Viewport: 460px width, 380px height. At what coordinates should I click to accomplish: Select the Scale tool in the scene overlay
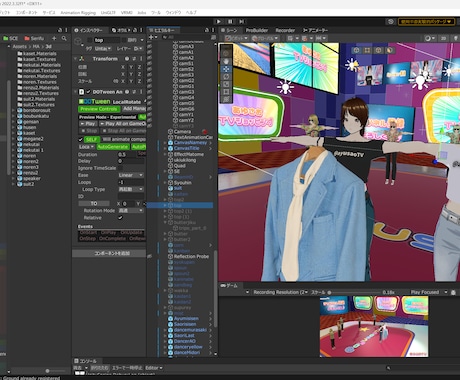tap(226, 84)
